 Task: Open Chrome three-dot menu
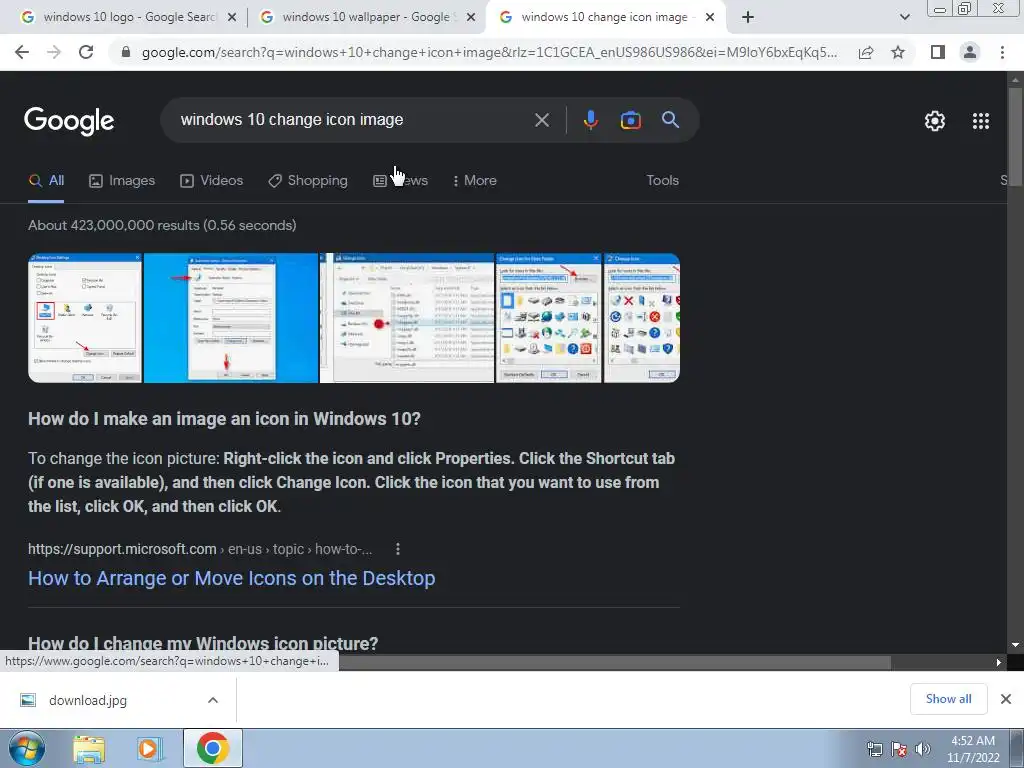(1002, 52)
